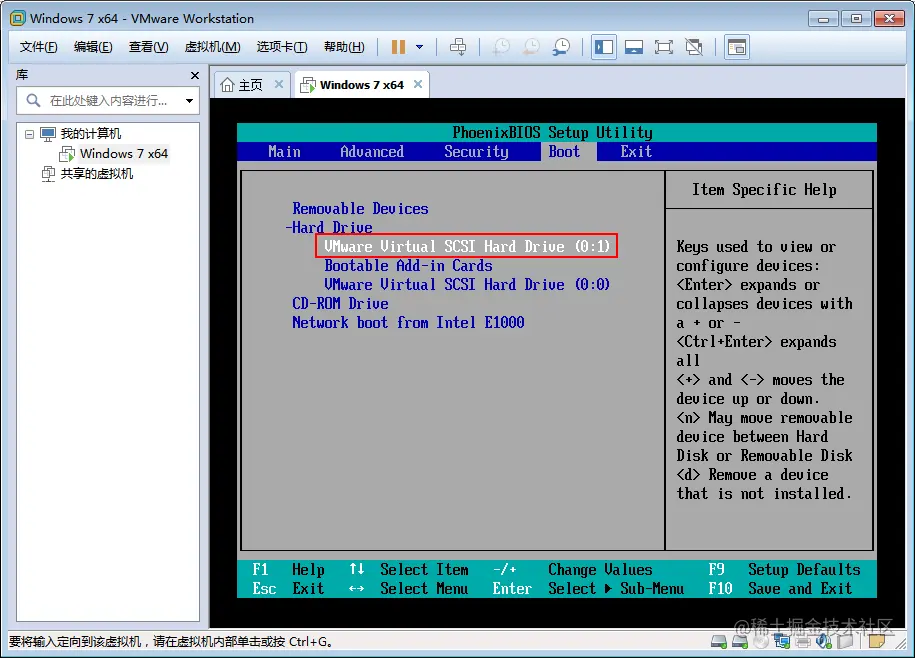This screenshot has width=915, height=658.
Task: Send Ctrl+Alt+Del using the keyboard toolbar icon
Action: coord(458,47)
